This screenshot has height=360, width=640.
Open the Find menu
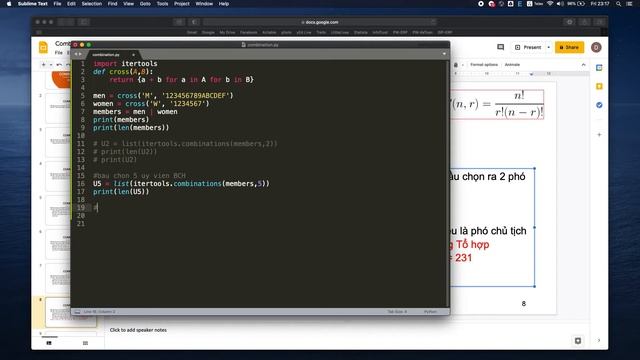click(112, 4)
